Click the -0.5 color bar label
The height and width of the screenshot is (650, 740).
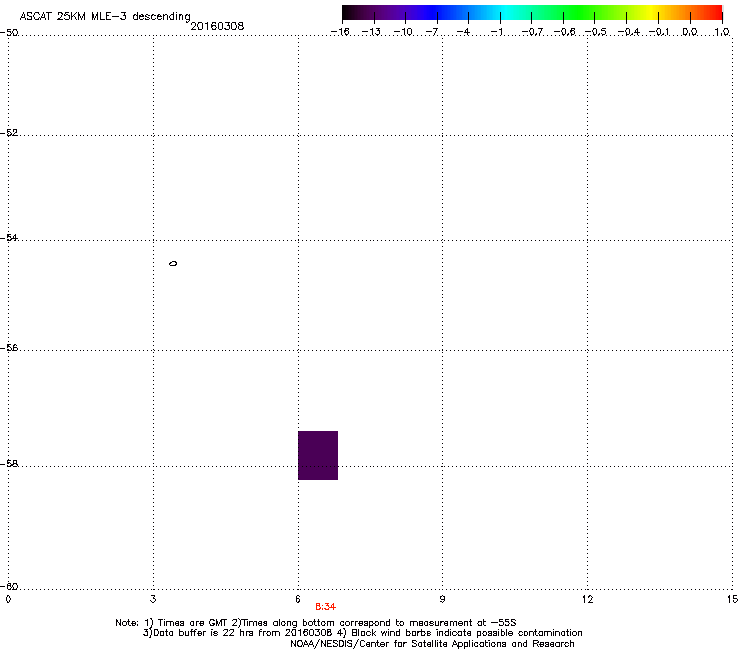click(x=596, y=32)
